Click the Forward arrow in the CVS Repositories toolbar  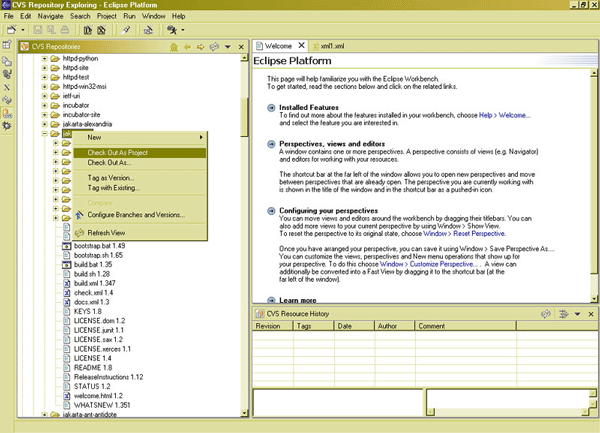click(201, 47)
